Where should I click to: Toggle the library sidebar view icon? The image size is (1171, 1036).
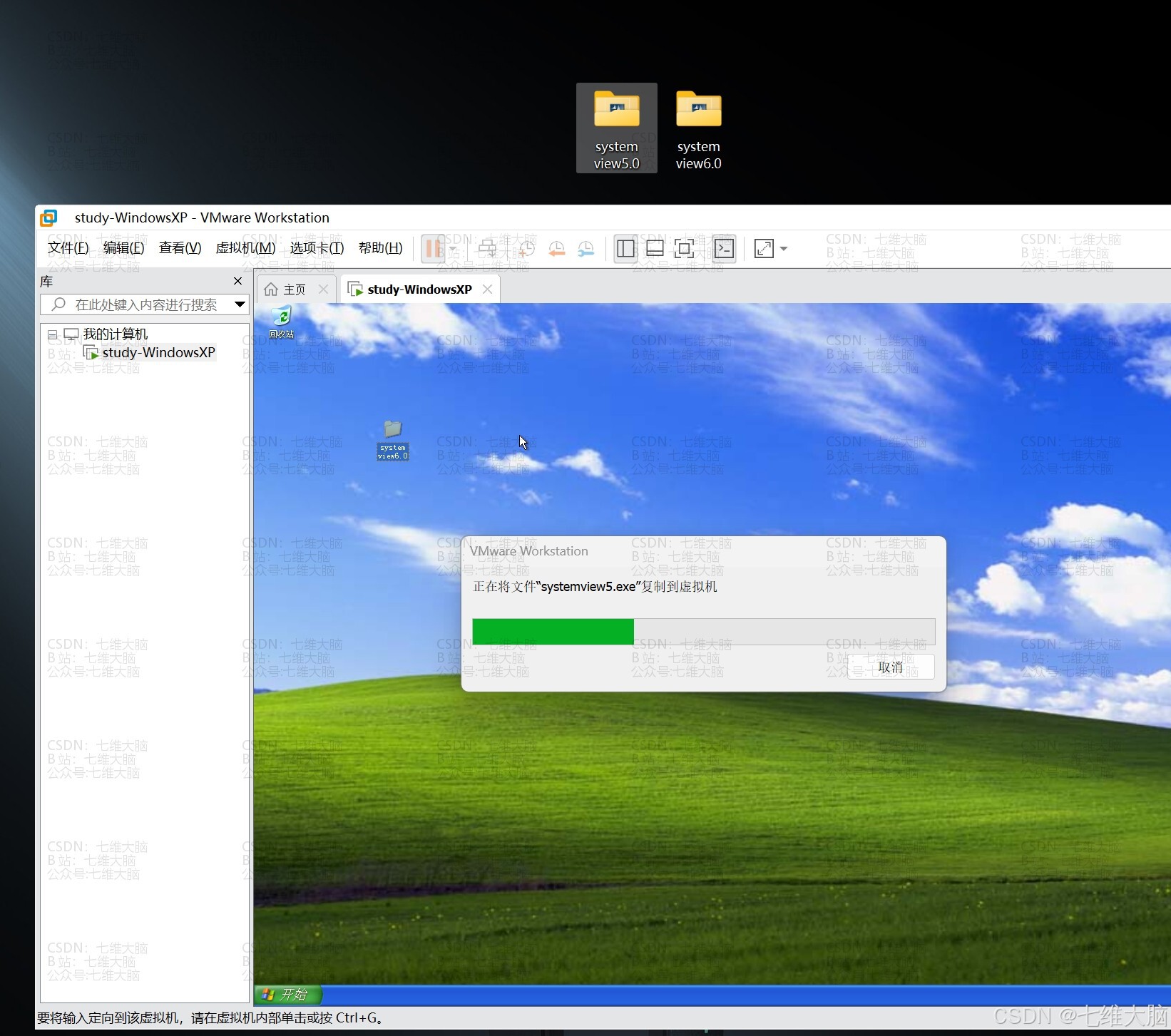(625, 249)
